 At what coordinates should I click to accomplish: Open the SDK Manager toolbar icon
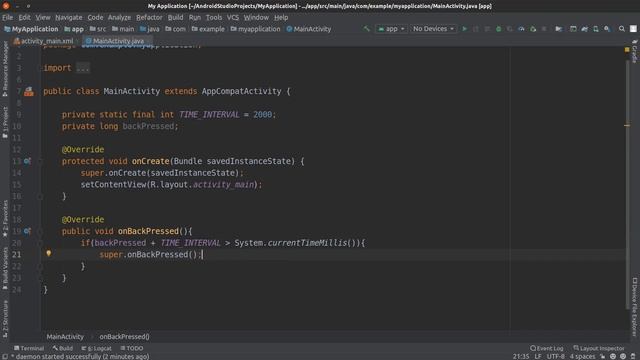tap(607, 29)
